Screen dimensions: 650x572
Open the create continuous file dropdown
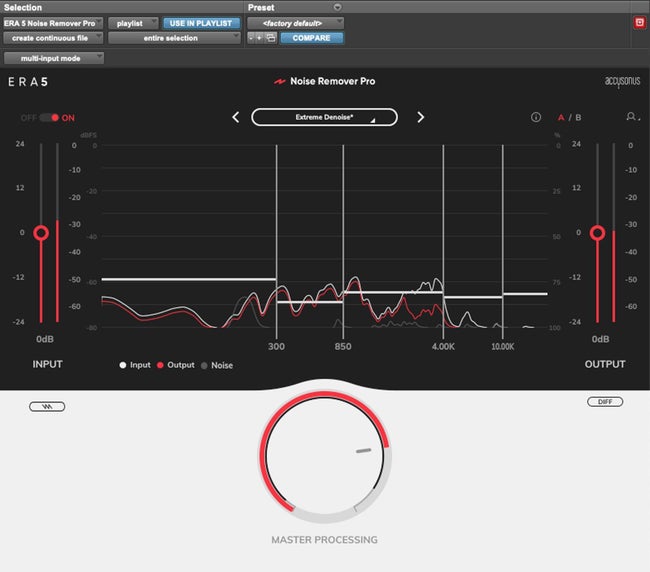click(x=53, y=38)
